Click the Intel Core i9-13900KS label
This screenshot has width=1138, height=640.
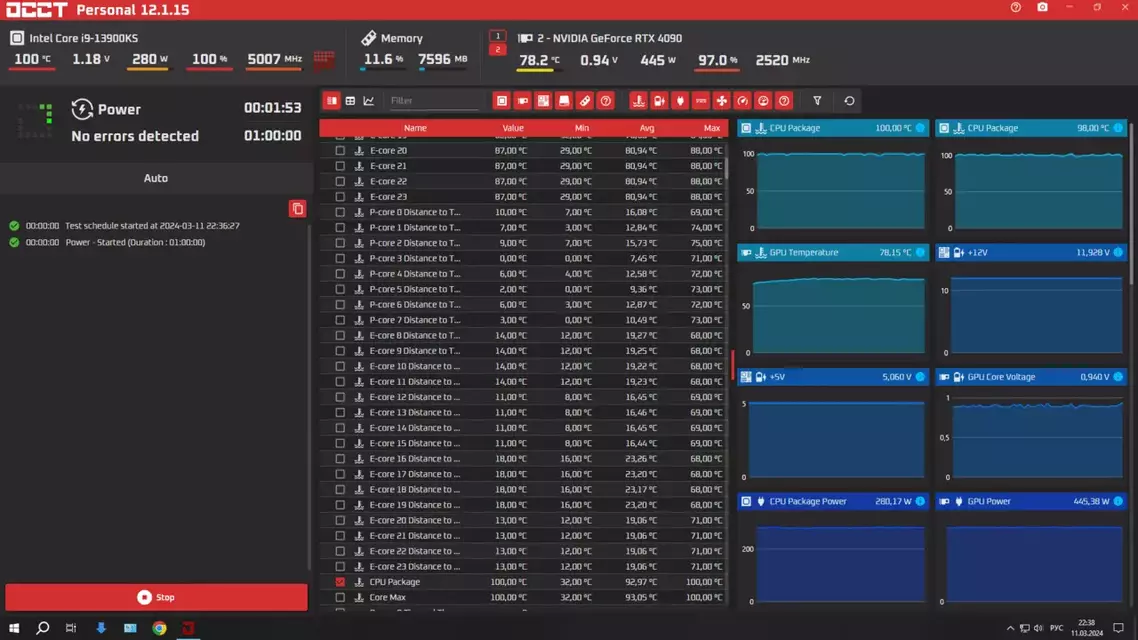pyautogui.click(x=83, y=38)
